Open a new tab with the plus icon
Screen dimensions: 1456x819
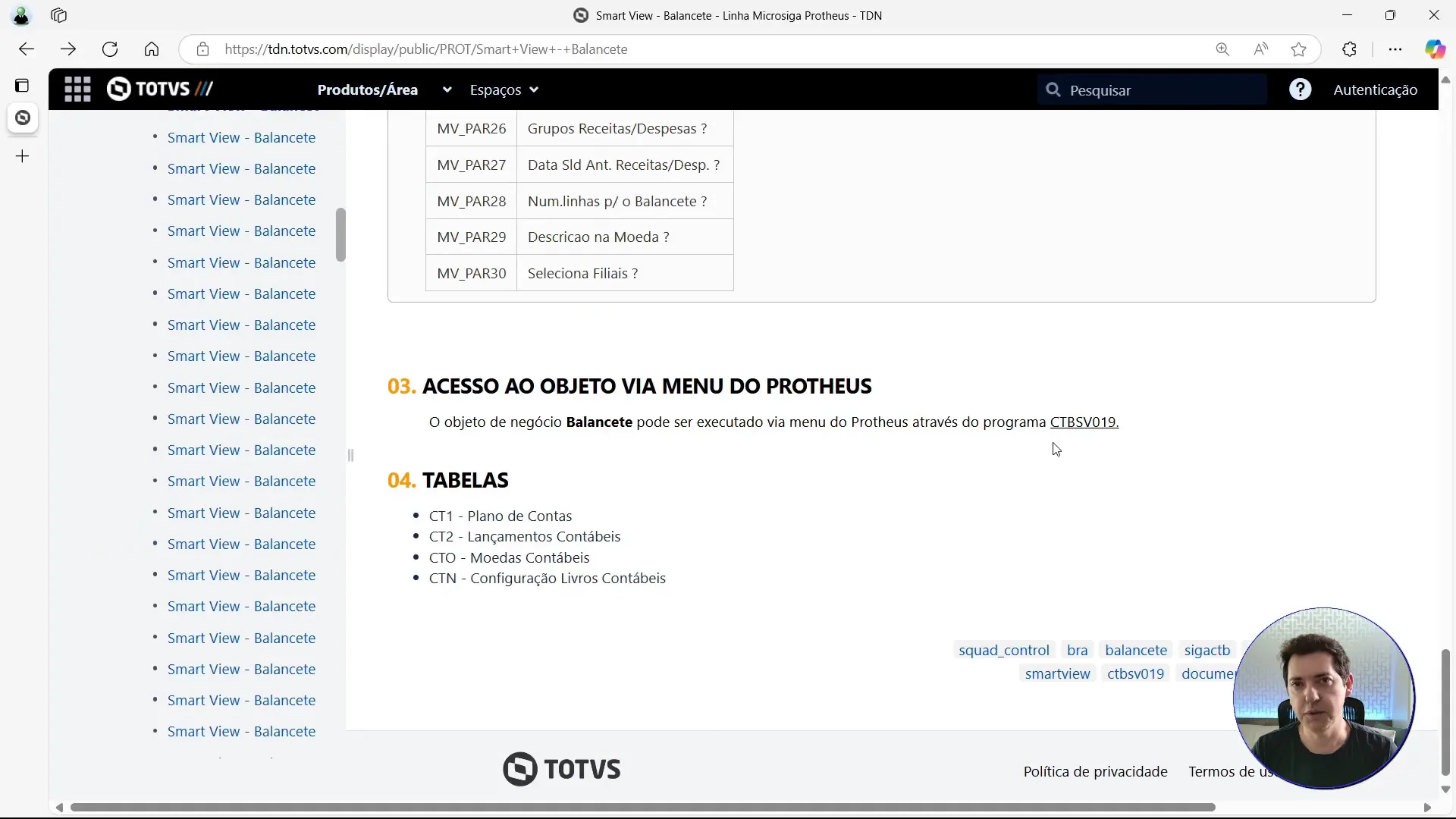(x=23, y=156)
